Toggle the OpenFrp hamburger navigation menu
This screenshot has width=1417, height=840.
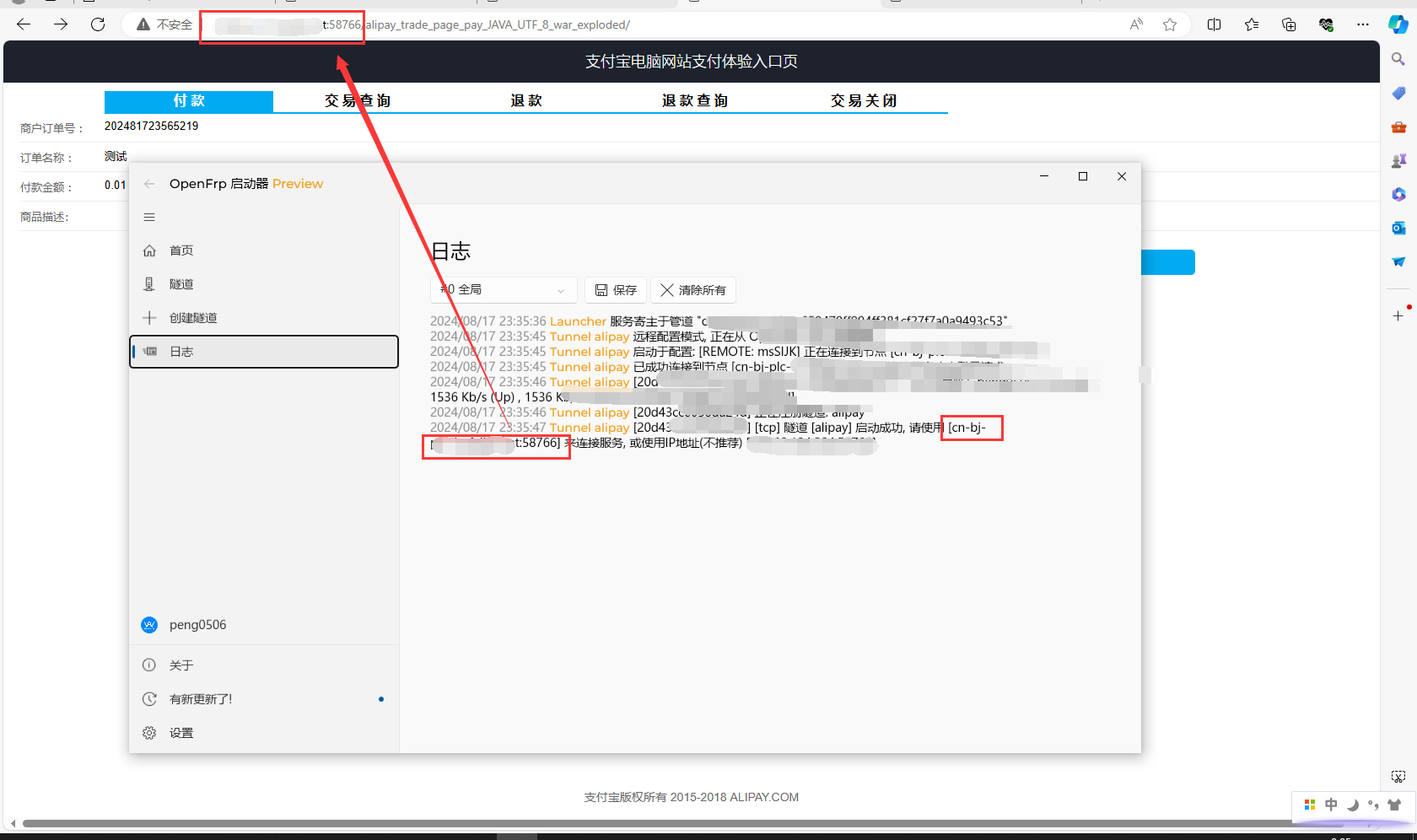149,218
